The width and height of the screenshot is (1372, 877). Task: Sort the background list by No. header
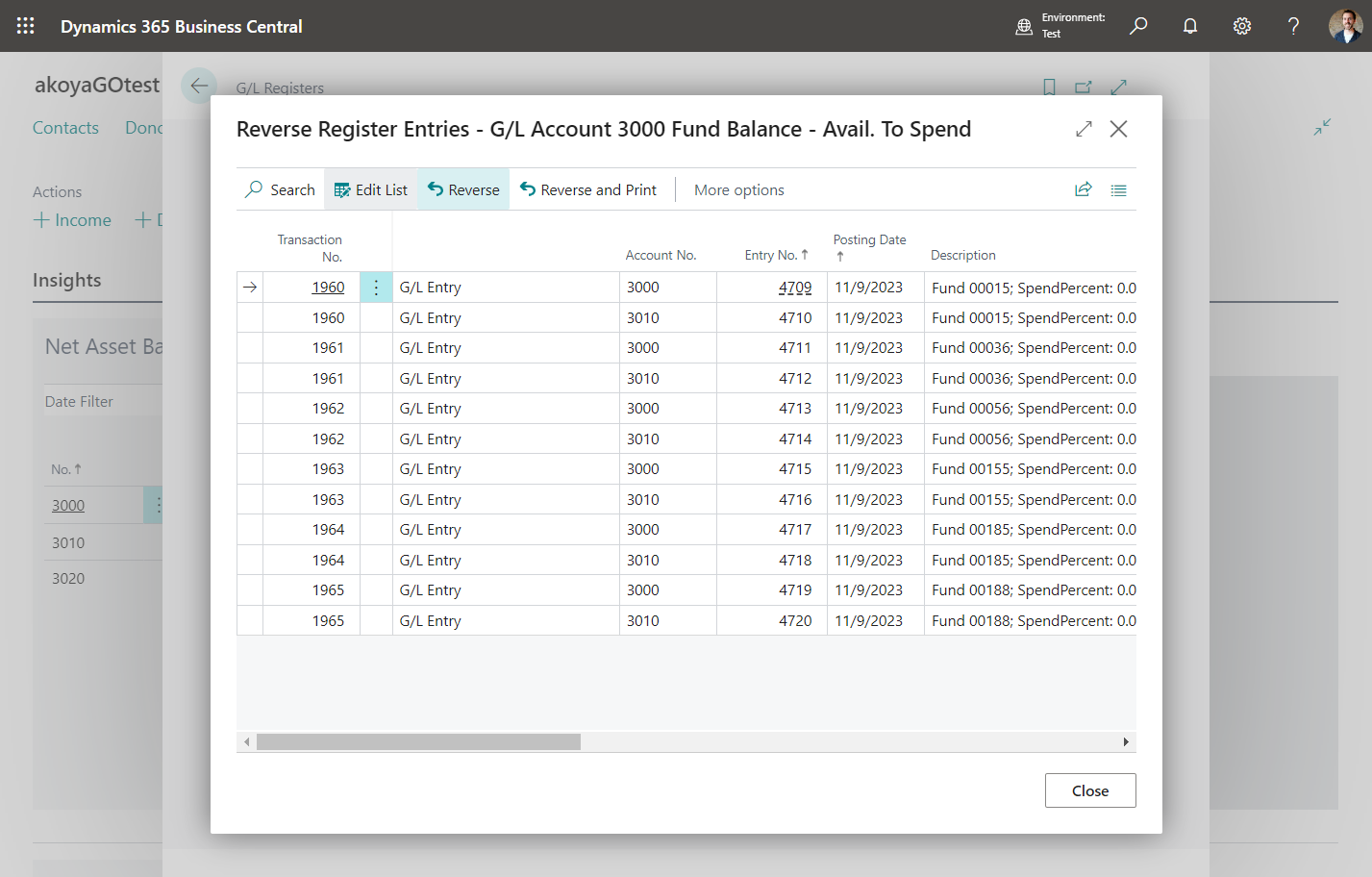click(x=66, y=469)
